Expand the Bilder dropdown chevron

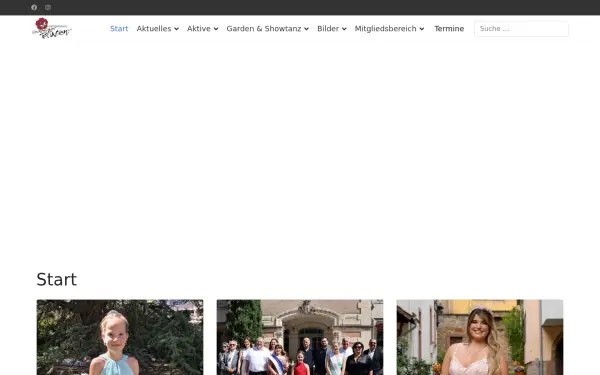click(x=344, y=29)
